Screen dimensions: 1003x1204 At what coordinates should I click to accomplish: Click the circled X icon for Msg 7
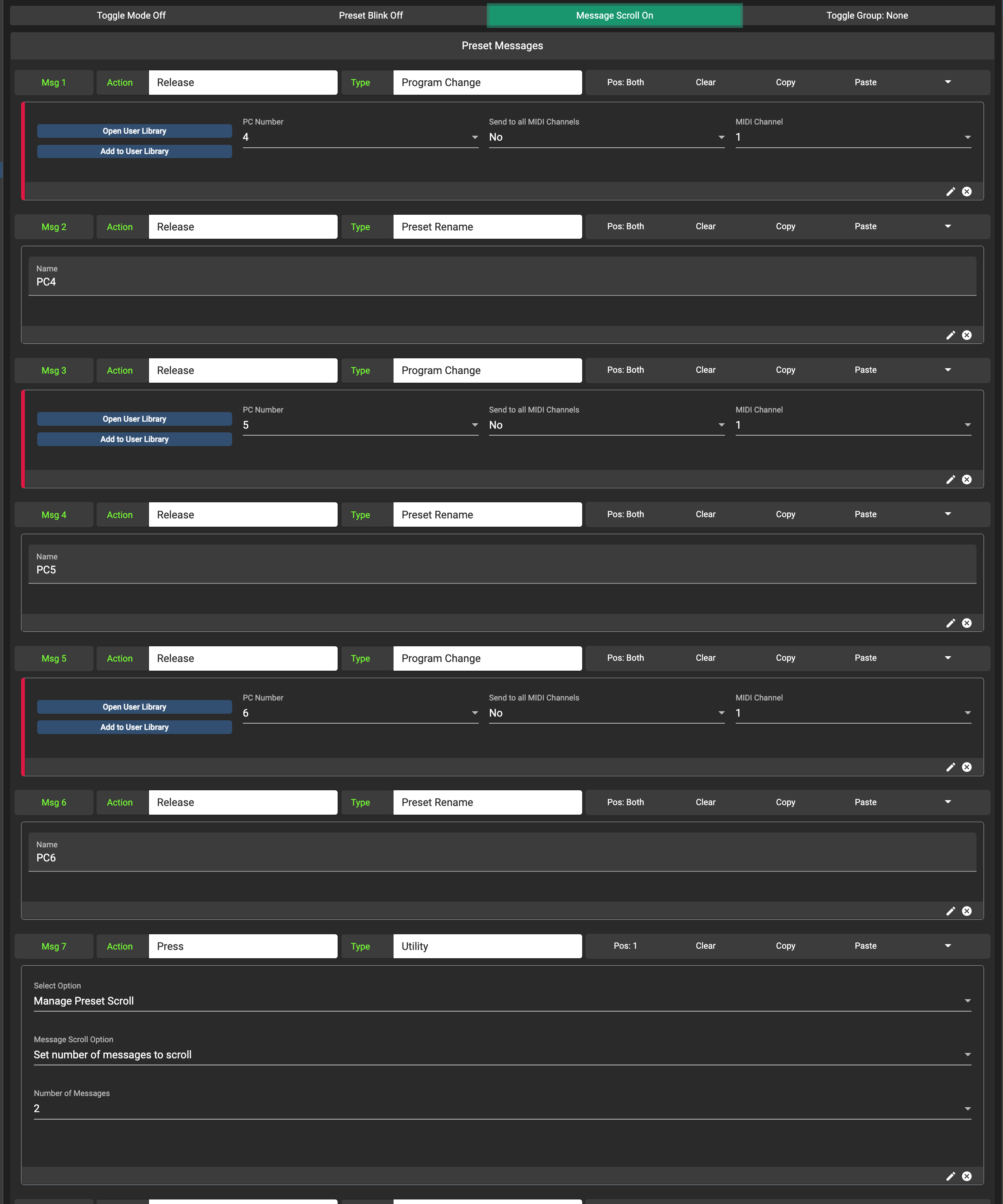967,1176
